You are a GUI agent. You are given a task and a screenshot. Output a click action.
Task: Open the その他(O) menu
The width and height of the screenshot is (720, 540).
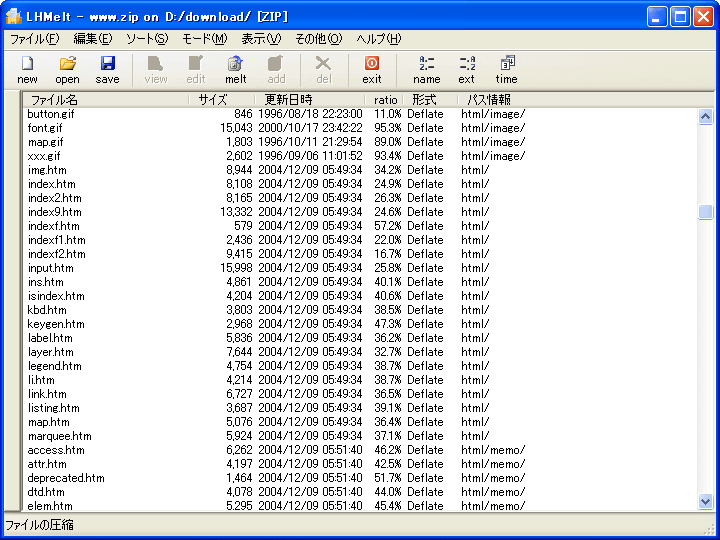319,39
